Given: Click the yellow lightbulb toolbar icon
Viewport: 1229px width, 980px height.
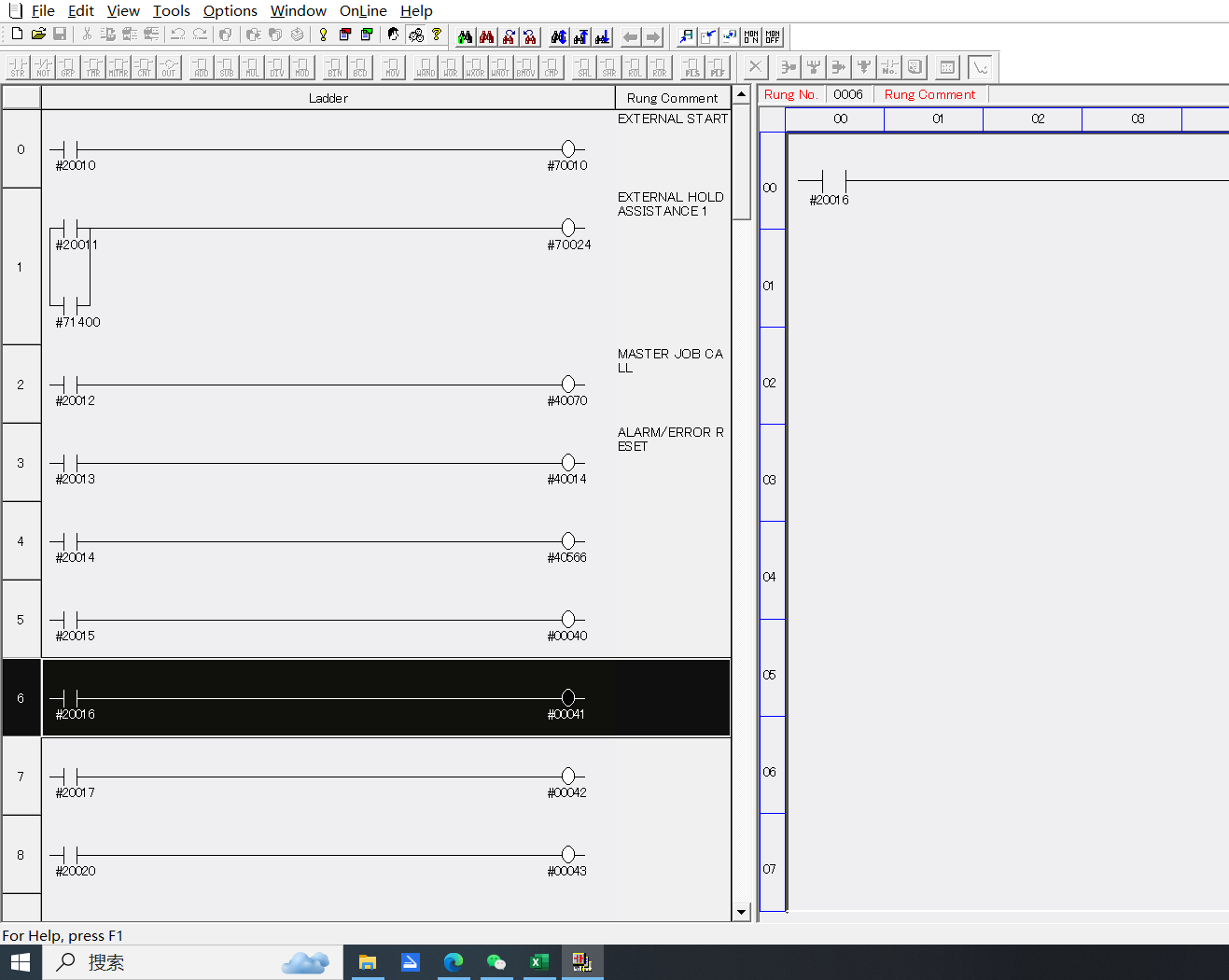Looking at the screenshot, I should coord(323,35).
